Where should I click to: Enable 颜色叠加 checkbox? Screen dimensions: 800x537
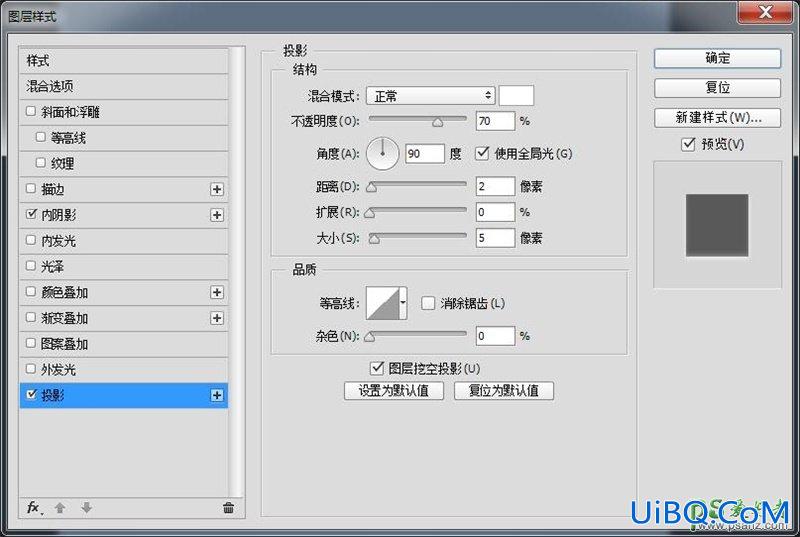pos(31,291)
